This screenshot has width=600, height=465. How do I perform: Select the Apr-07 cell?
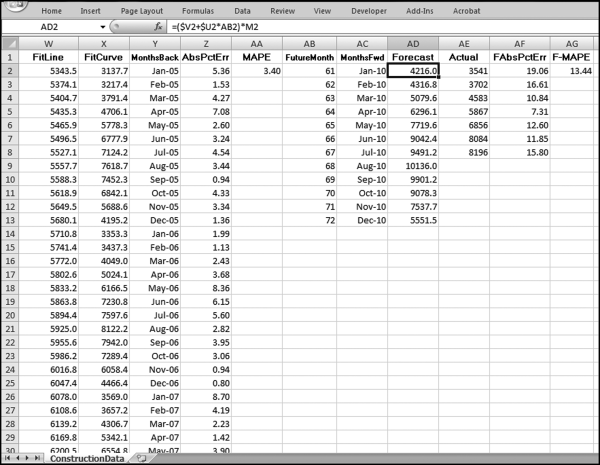click(155, 437)
